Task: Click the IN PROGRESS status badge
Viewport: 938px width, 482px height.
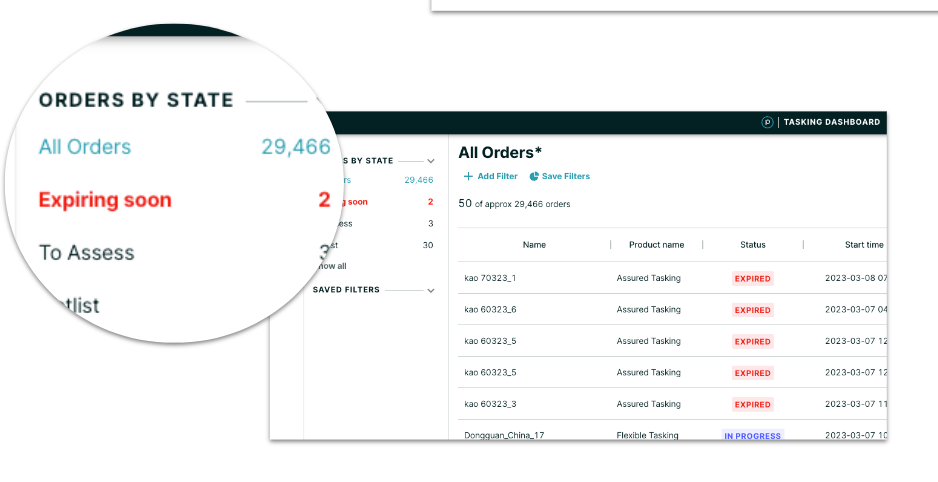Action: (753, 435)
